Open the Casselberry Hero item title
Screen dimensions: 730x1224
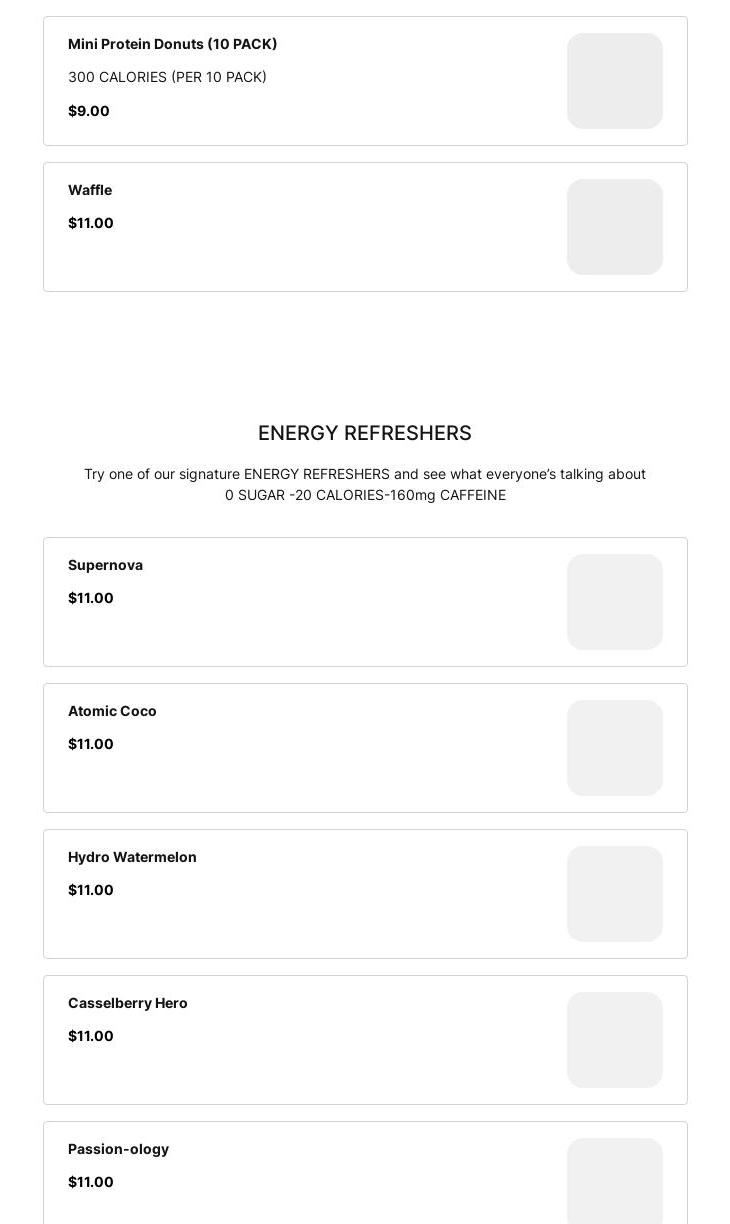[128, 1003]
